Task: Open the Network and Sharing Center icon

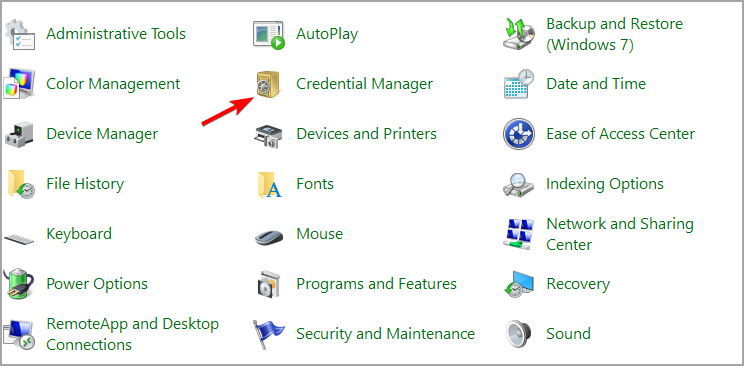Action: pyautogui.click(x=519, y=234)
